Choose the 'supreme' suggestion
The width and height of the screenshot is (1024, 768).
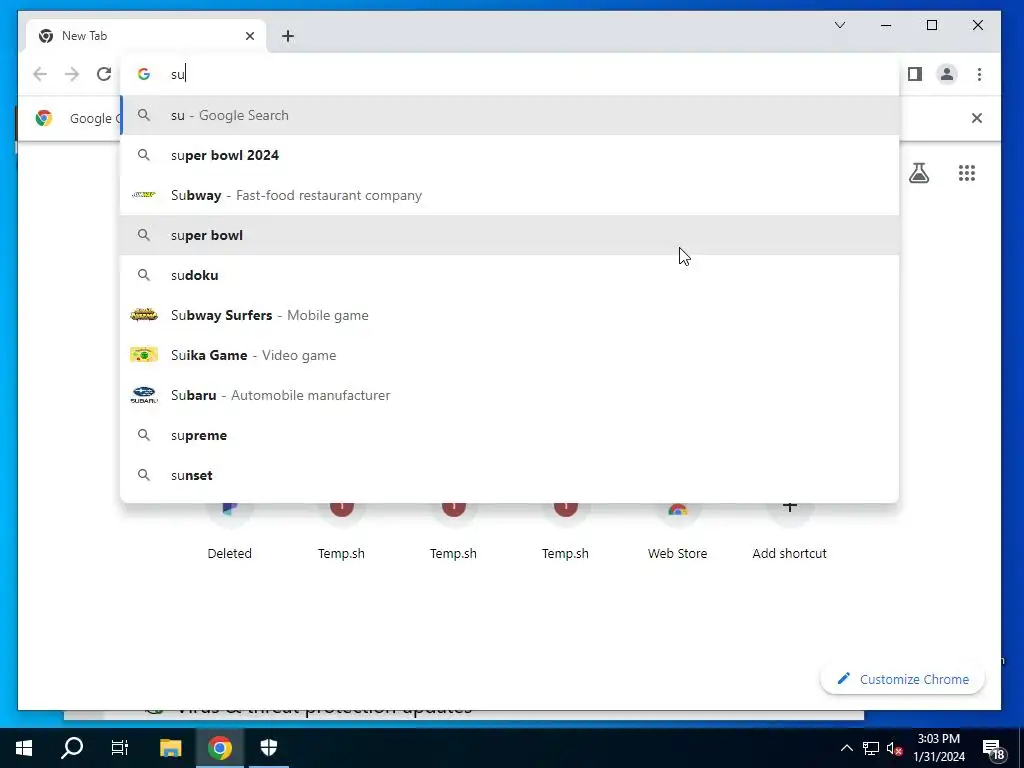tap(510, 435)
